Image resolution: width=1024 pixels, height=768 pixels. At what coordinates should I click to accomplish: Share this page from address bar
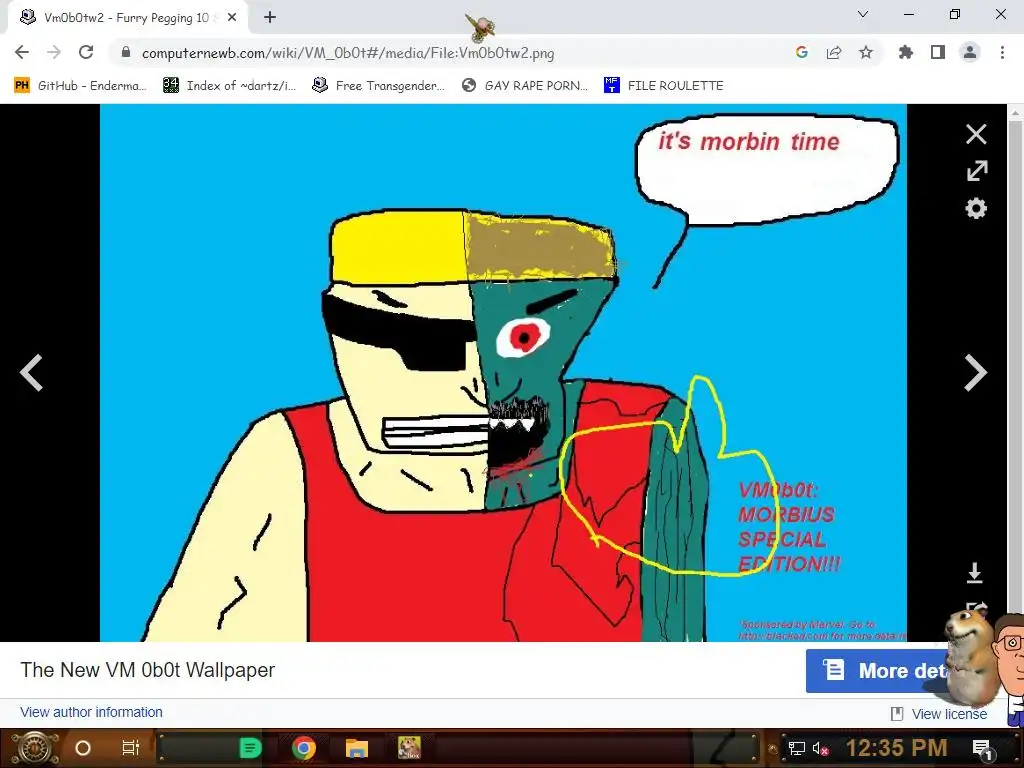click(834, 52)
